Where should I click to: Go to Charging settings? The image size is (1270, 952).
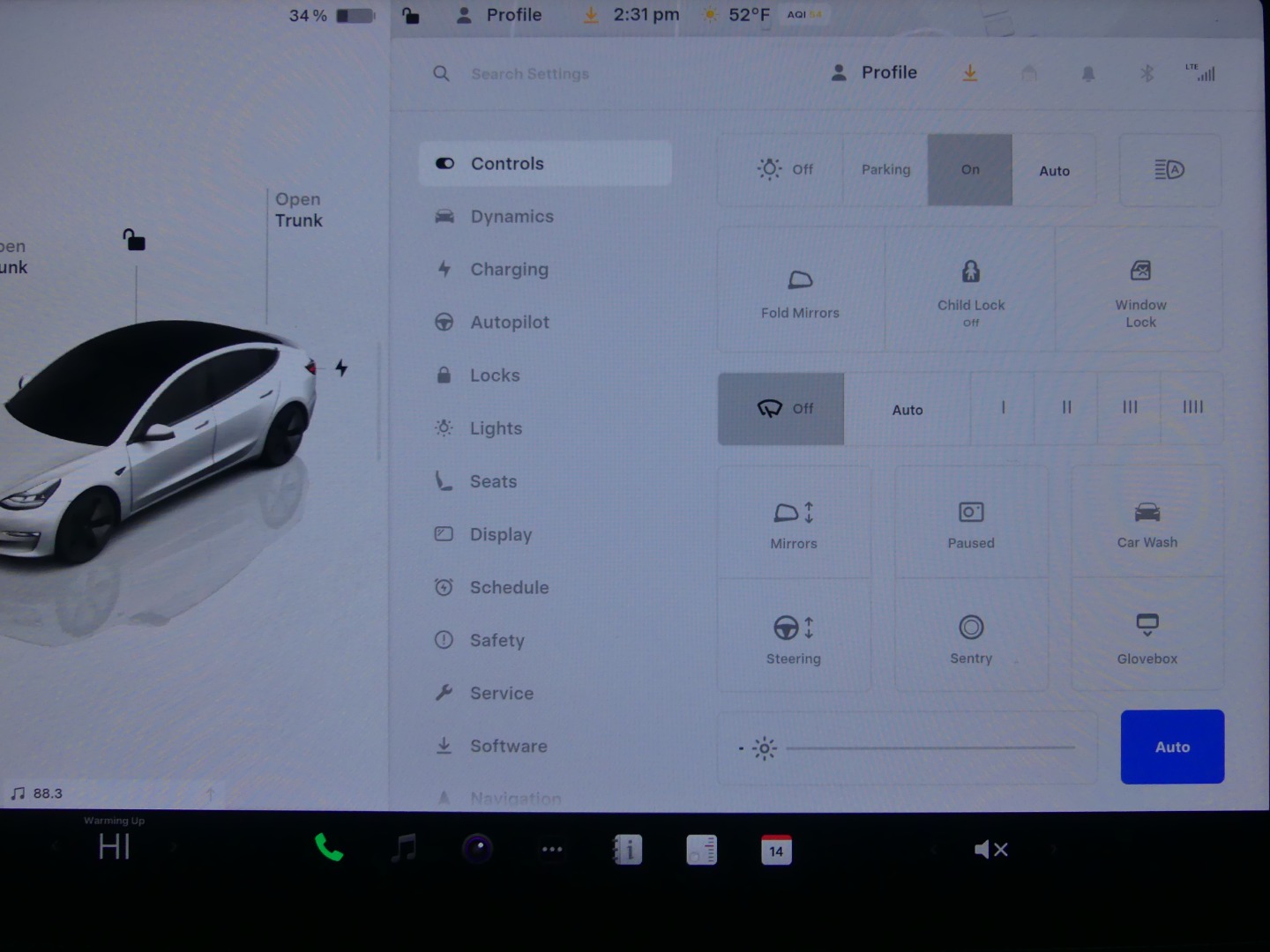tap(508, 270)
